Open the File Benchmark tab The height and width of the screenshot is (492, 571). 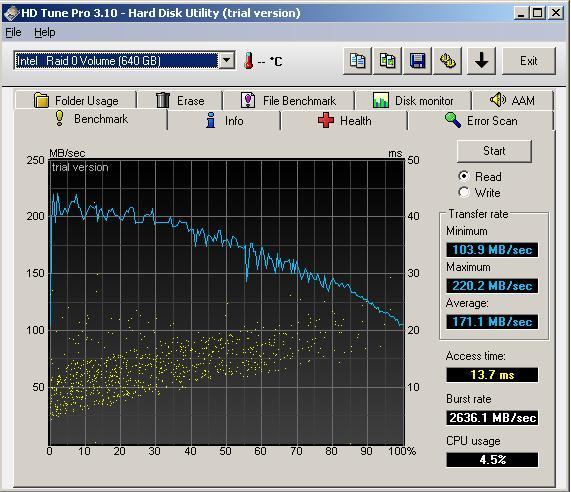pyautogui.click(x=288, y=100)
